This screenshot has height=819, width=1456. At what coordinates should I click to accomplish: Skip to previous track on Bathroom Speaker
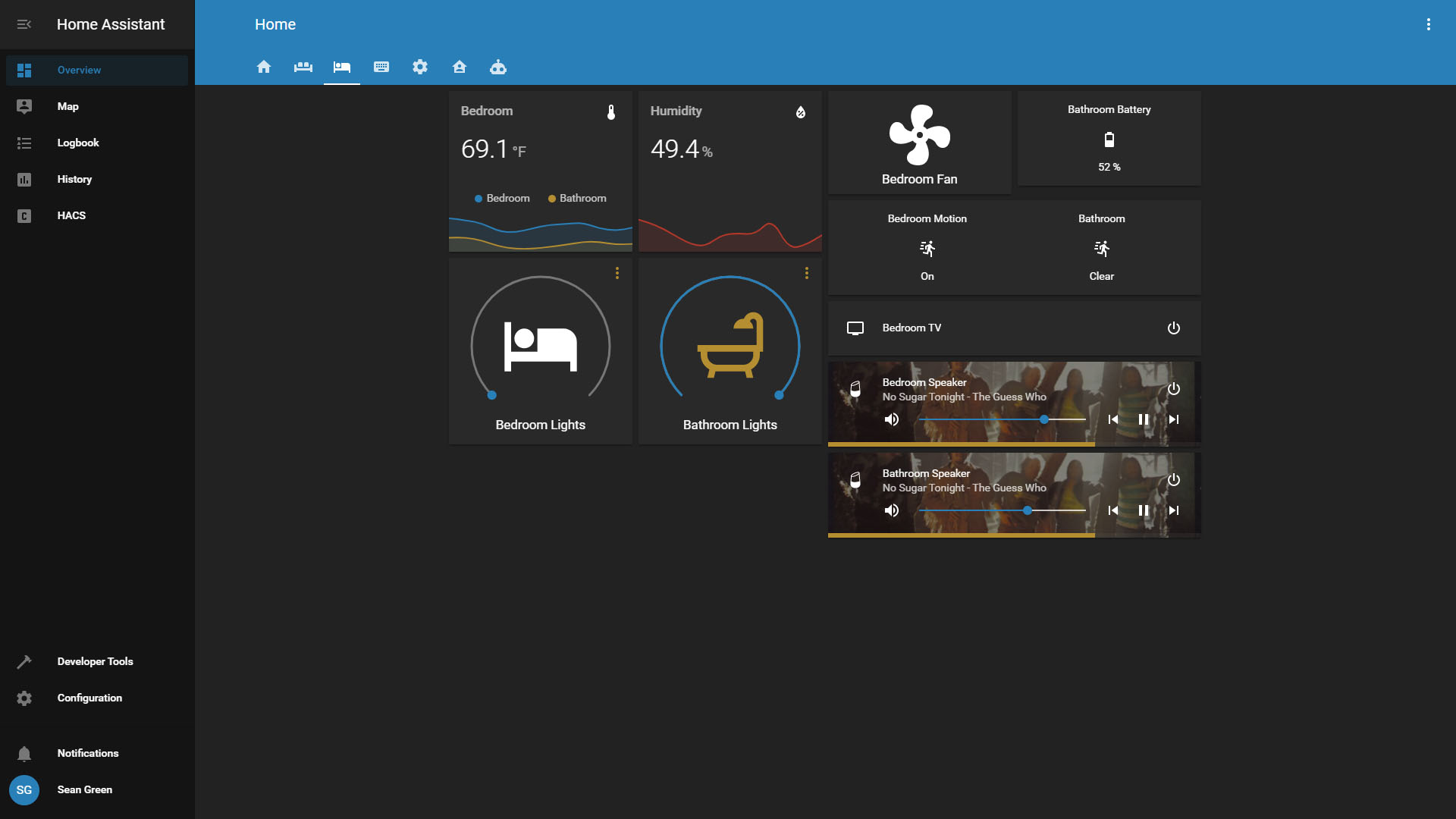(x=1113, y=510)
